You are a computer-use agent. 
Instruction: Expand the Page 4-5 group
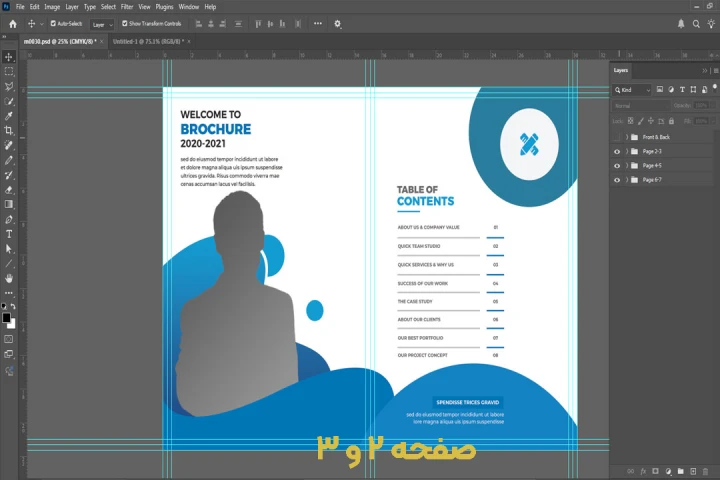coord(626,166)
